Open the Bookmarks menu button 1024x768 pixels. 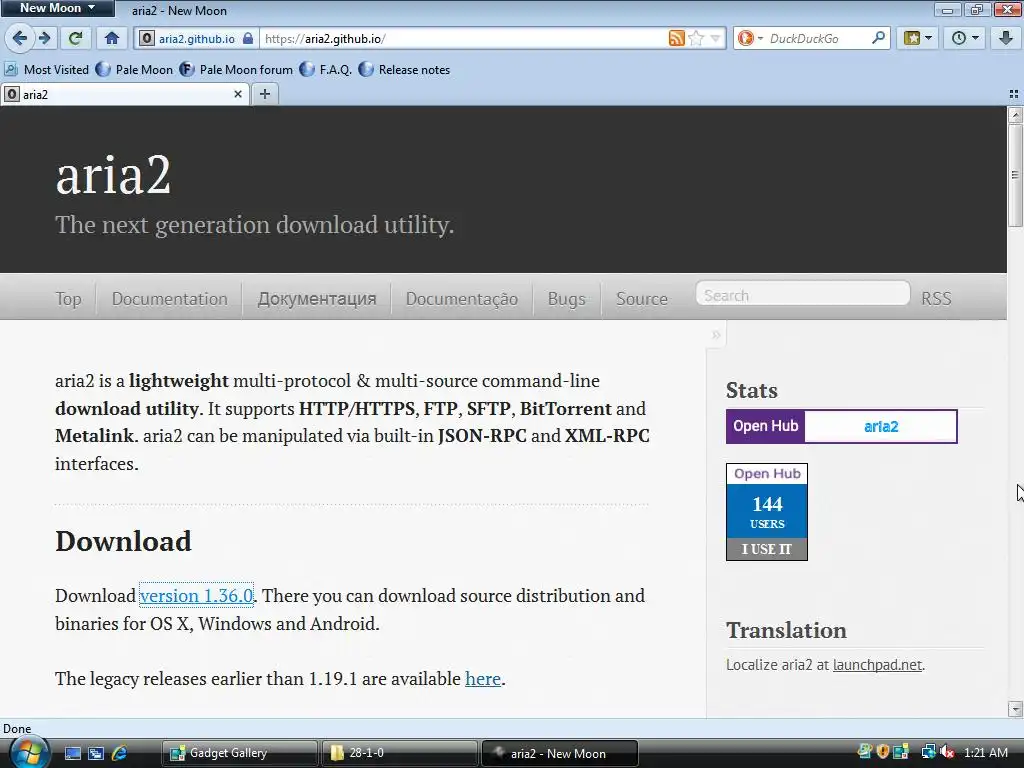(x=918, y=39)
